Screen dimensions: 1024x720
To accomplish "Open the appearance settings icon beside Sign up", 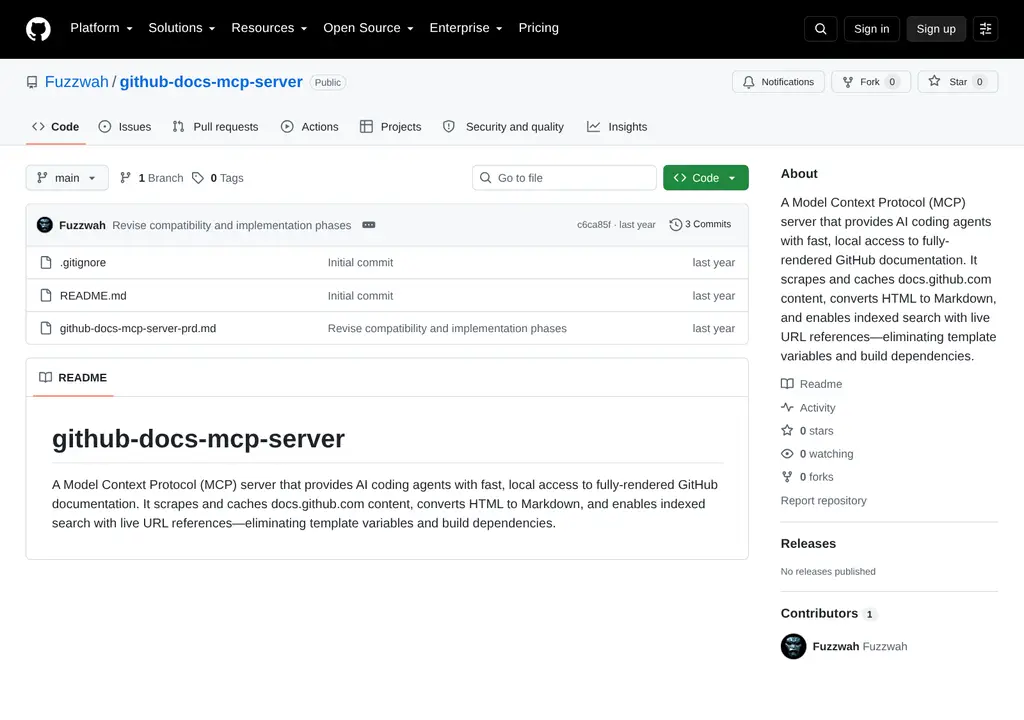I will click(x=985, y=29).
